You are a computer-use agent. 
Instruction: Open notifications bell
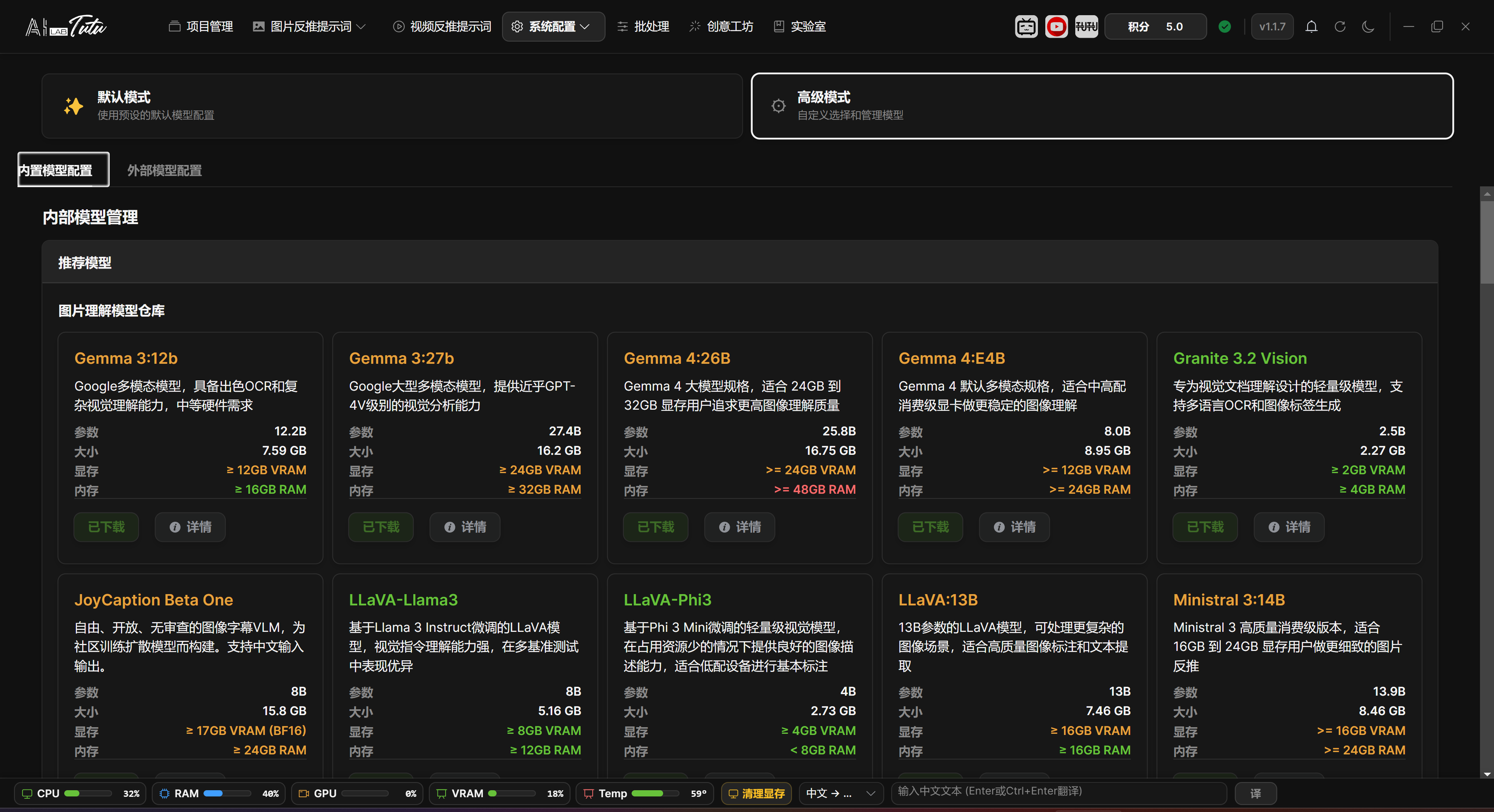point(1311,27)
